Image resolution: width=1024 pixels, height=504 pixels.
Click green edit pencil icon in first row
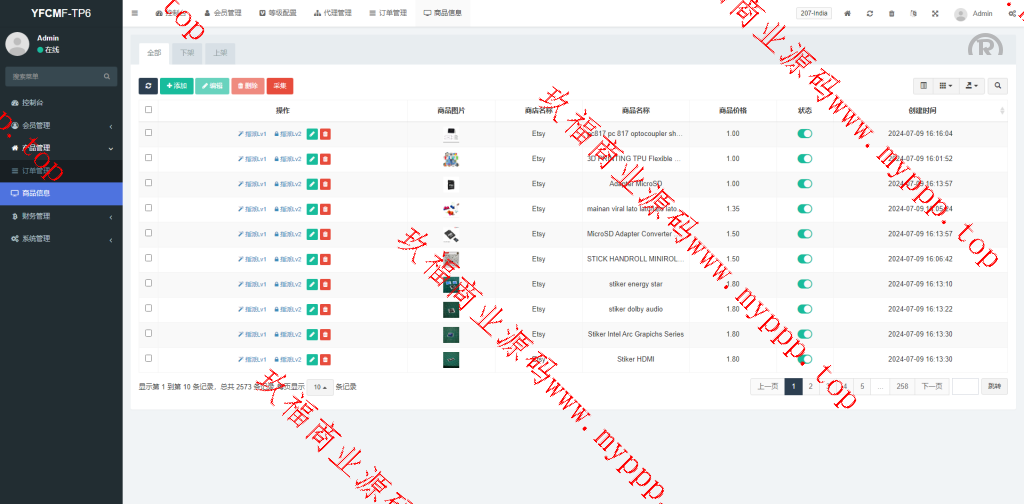[312, 133]
